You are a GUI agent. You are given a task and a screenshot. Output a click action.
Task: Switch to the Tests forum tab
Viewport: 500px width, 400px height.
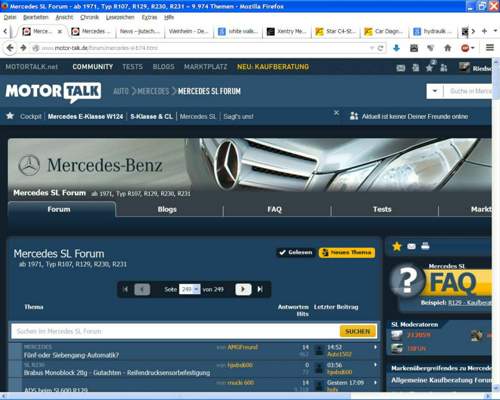pos(382,209)
